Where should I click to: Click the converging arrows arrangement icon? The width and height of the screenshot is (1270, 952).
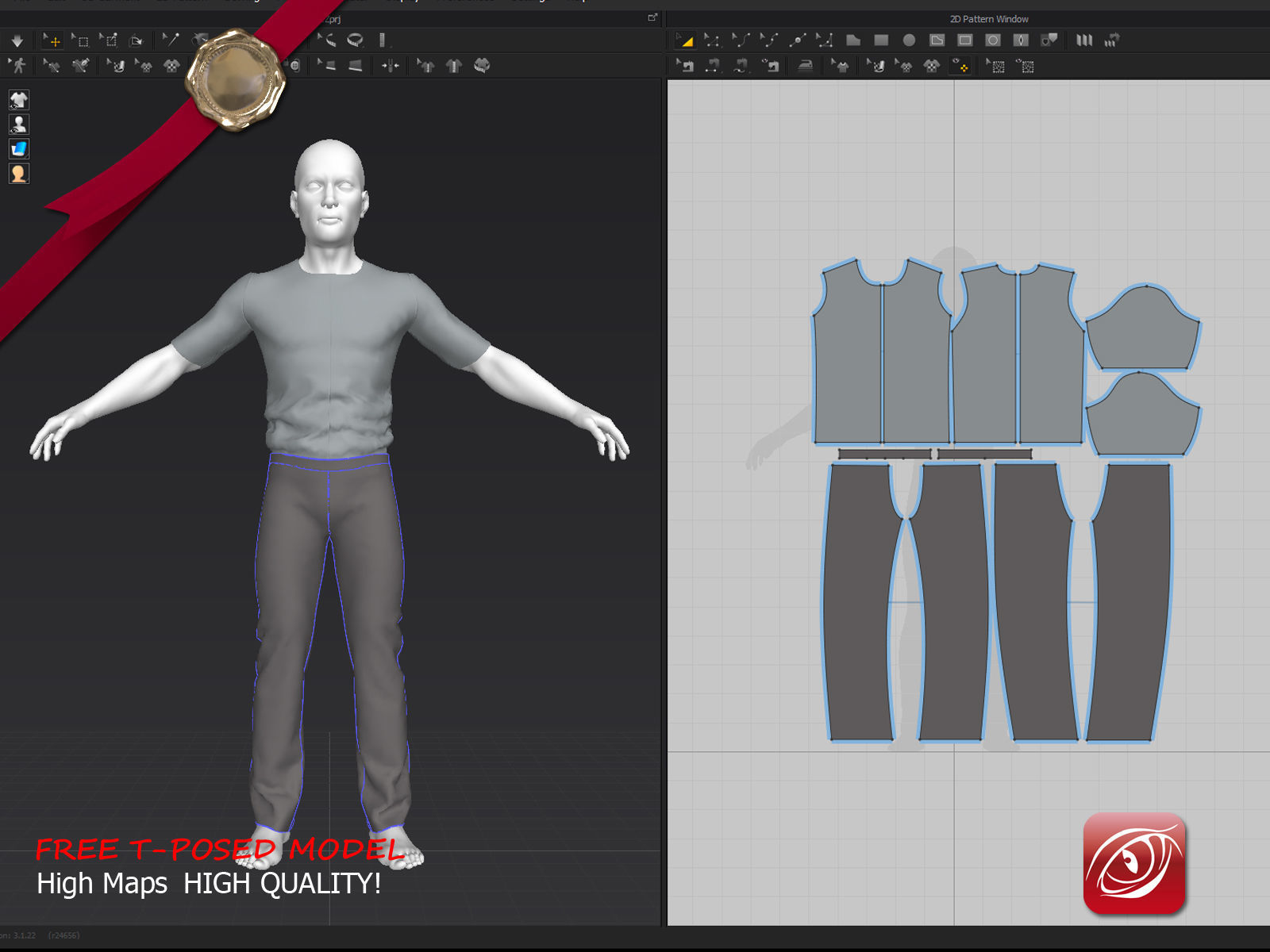[x=390, y=65]
